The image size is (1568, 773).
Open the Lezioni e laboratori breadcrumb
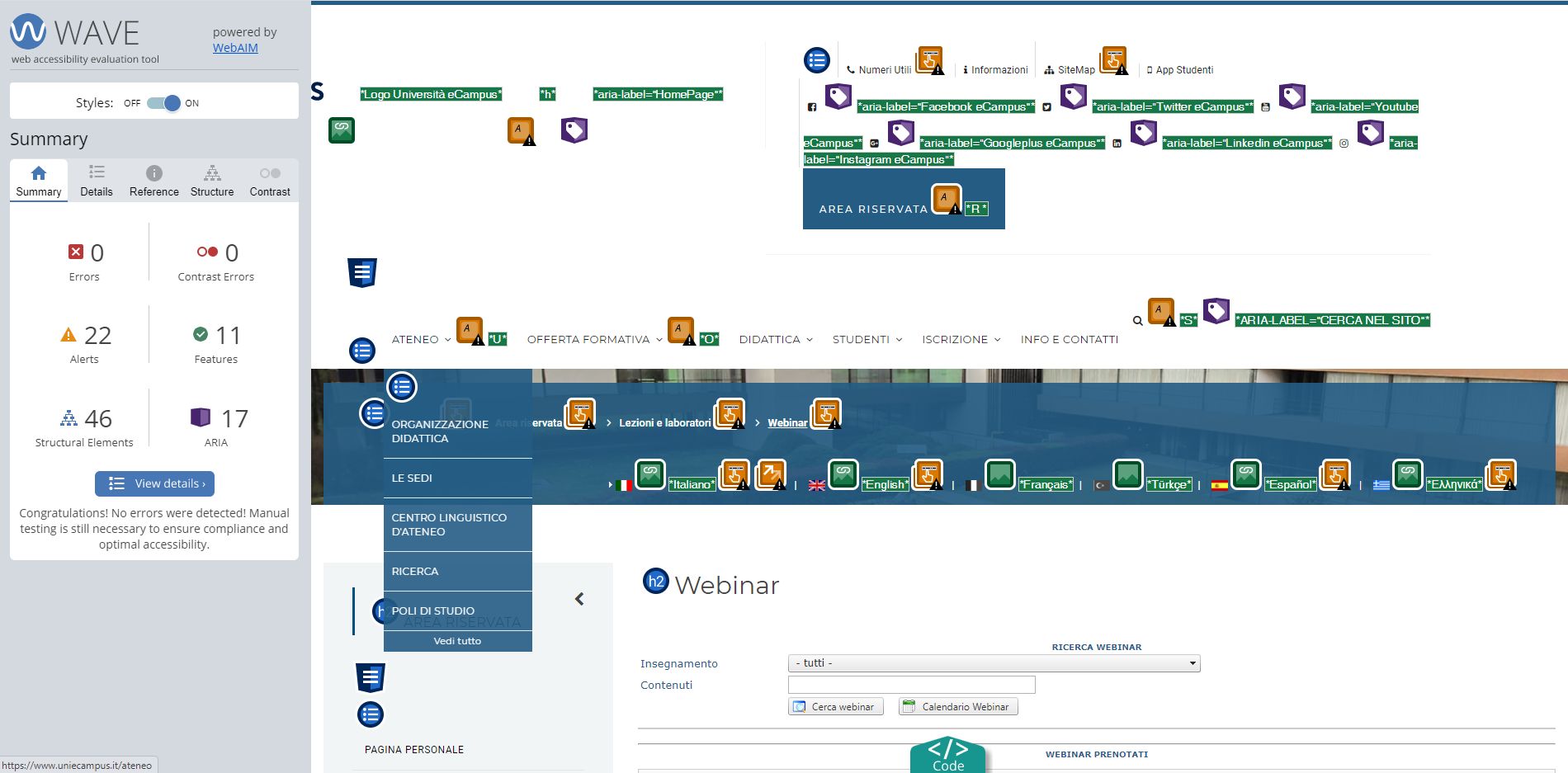pos(665,423)
